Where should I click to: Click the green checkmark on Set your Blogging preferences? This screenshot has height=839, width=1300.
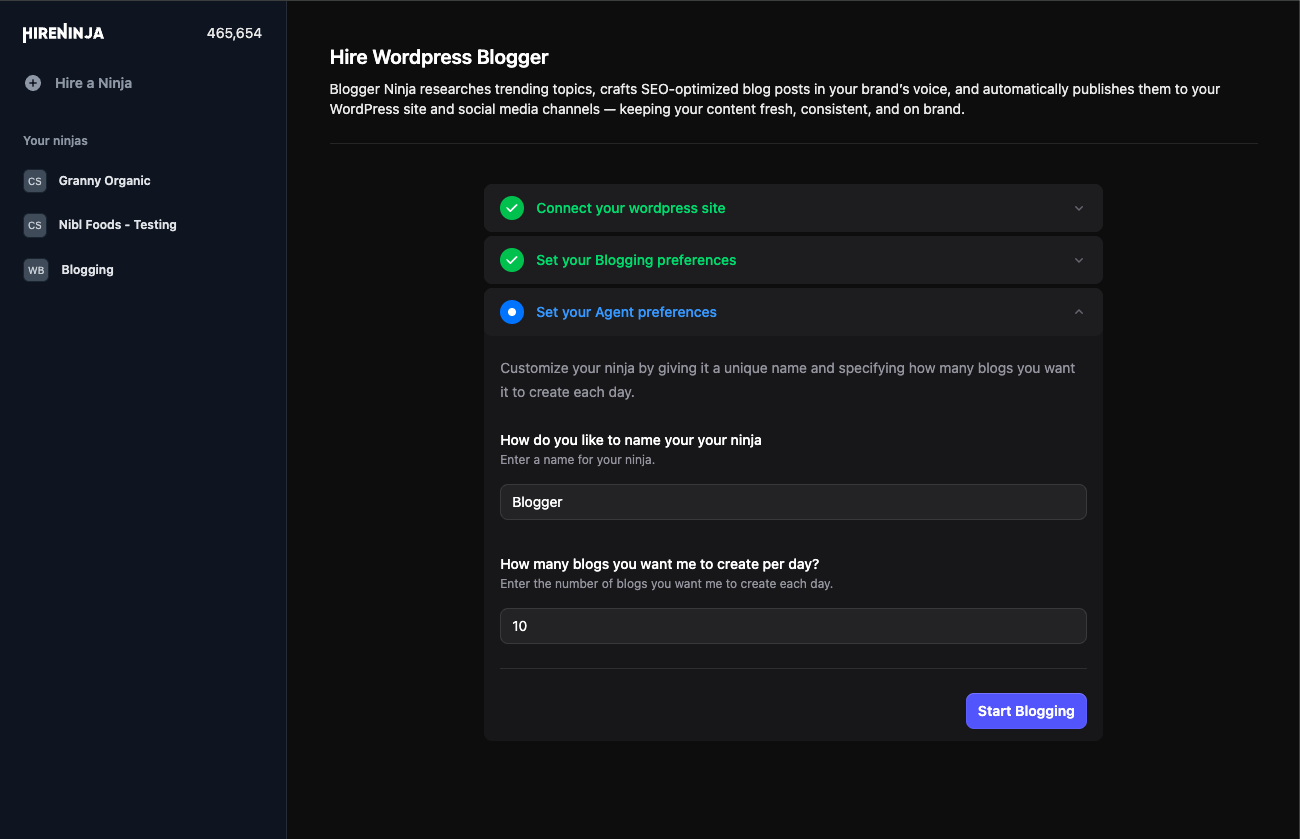(x=512, y=260)
